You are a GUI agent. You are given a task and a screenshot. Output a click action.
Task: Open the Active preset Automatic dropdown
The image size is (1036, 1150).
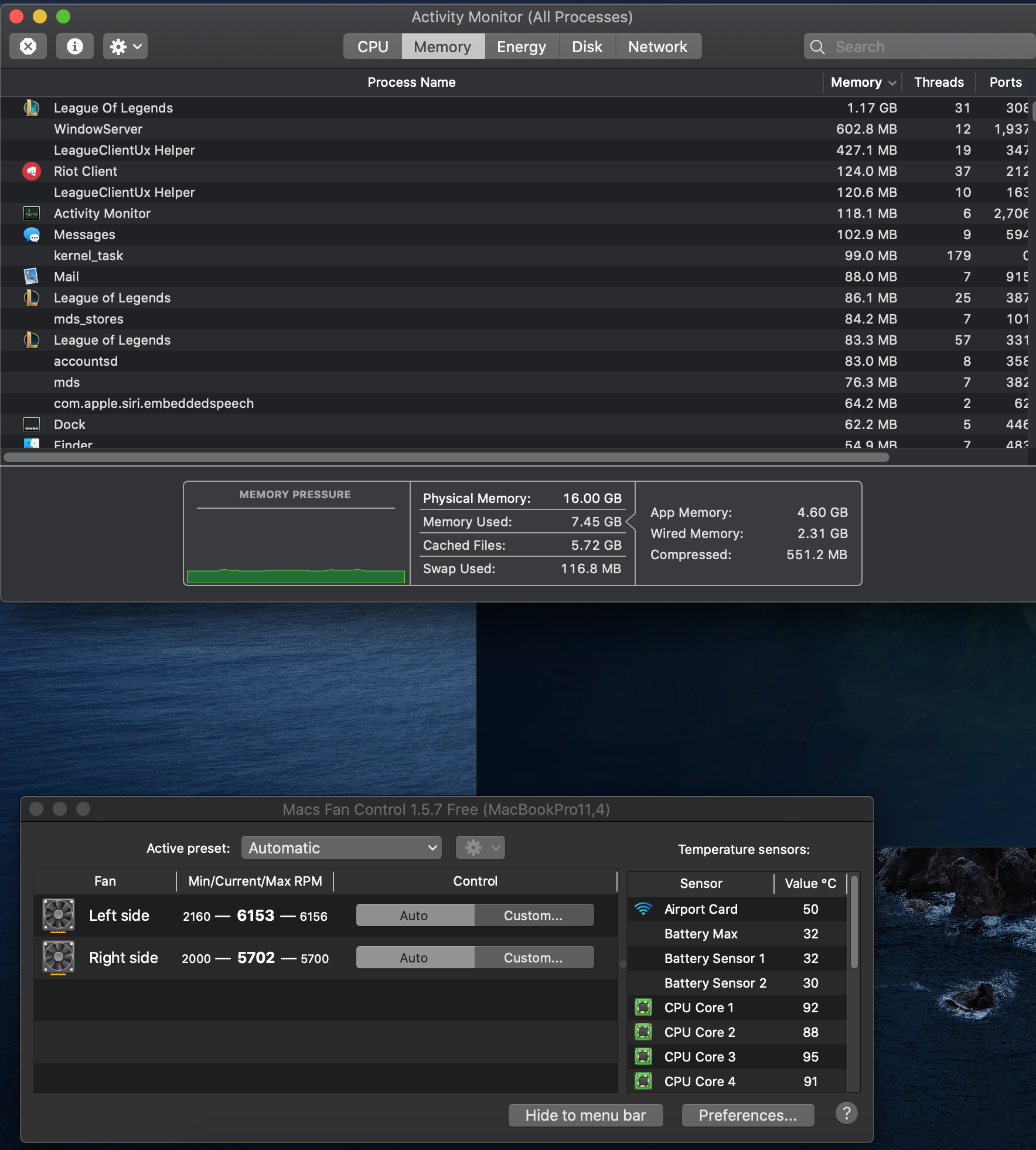(x=342, y=848)
